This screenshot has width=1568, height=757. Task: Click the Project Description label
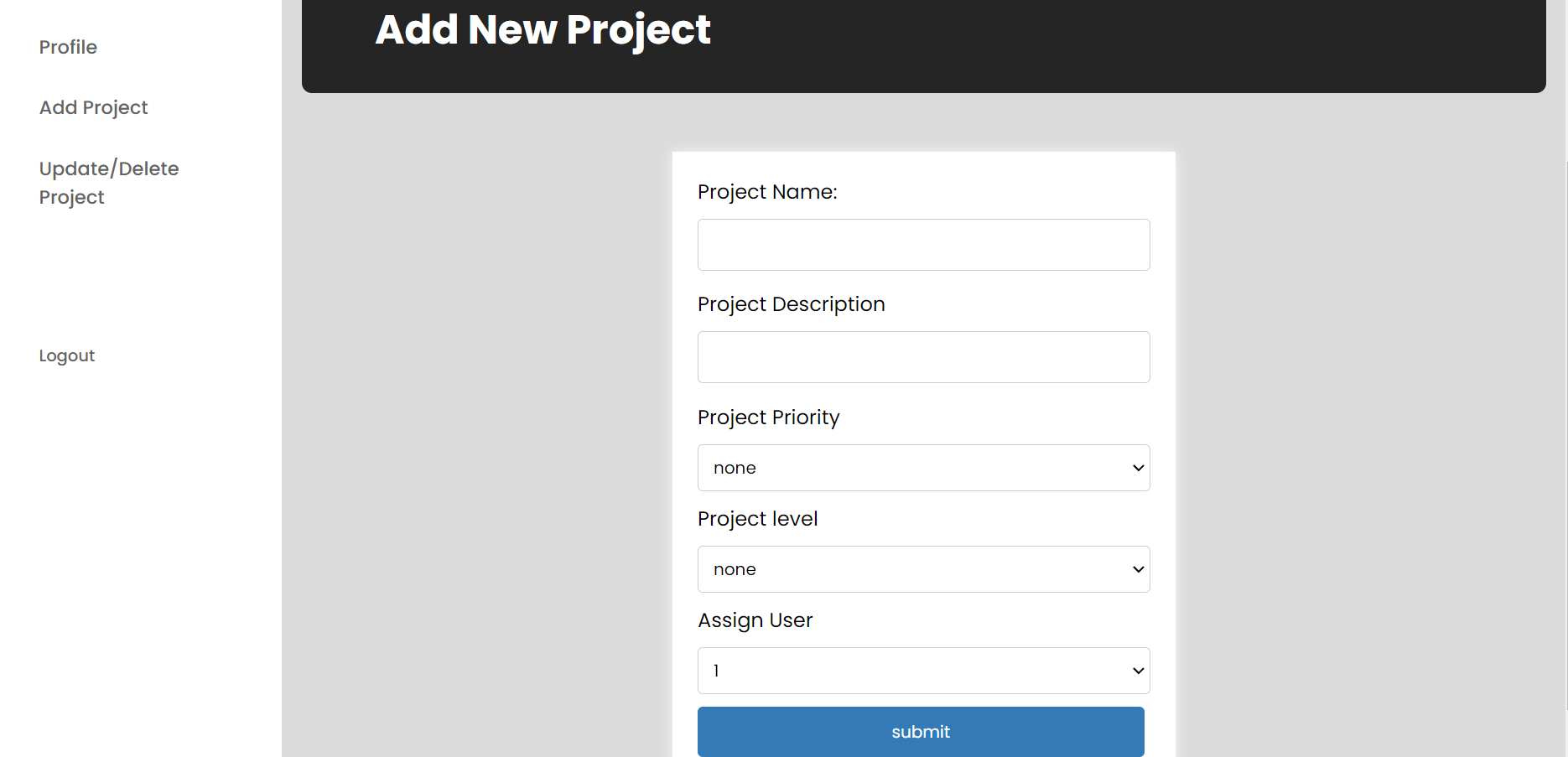(x=791, y=303)
